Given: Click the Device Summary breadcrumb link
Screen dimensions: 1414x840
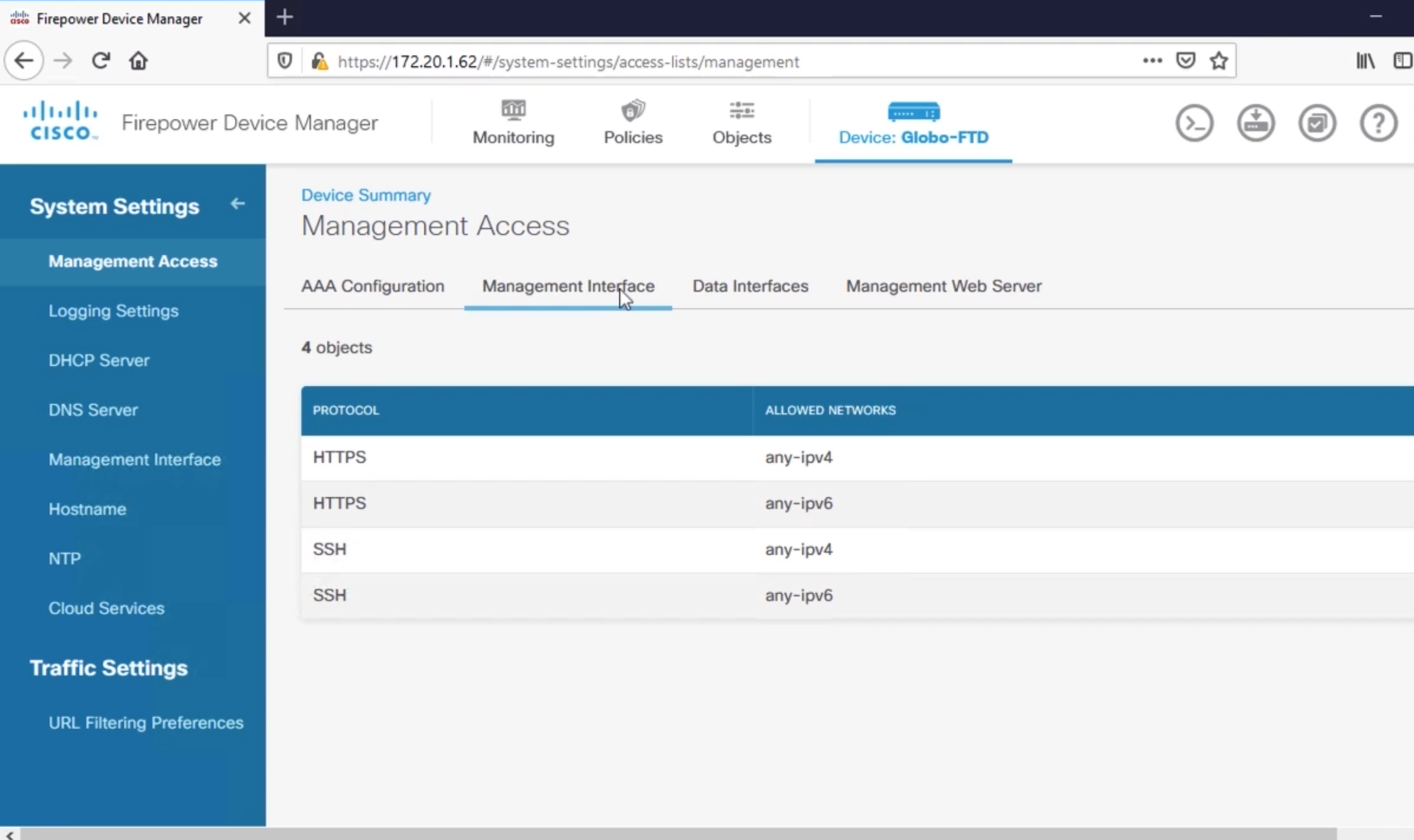Looking at the screenshot, I should tap(366, 195).
